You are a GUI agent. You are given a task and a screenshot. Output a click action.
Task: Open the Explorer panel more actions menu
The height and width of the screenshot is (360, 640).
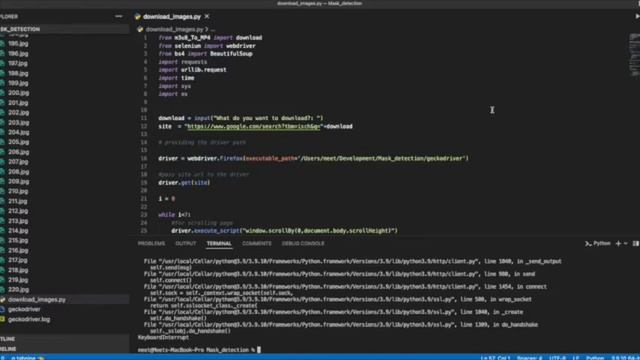118,16
